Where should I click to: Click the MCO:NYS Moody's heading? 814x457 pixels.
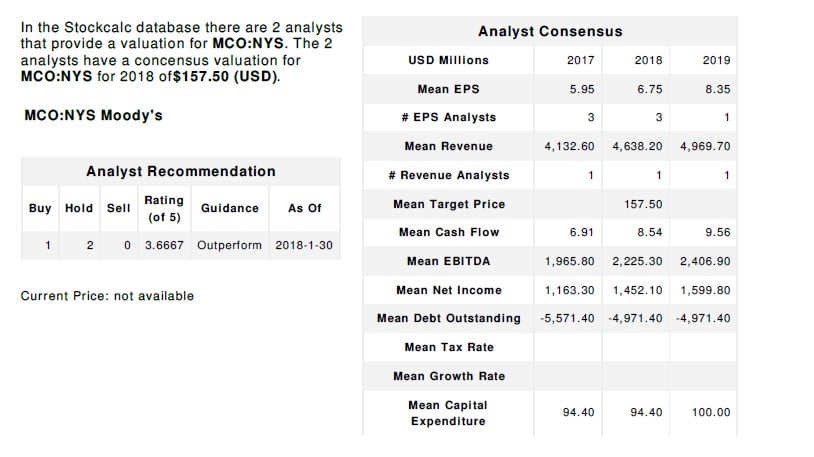(x=93, y=115)
